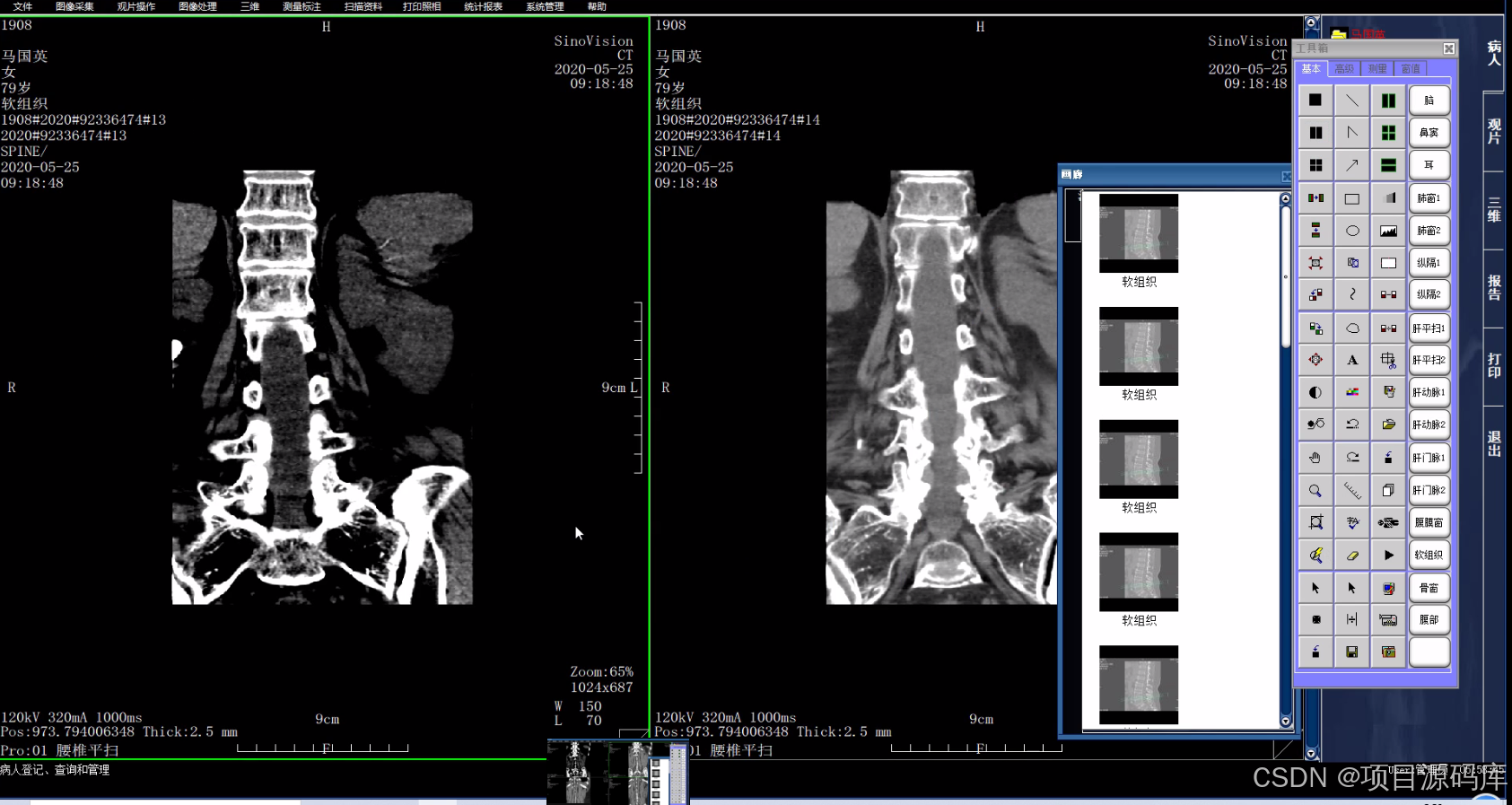1512x805 pixels.
Task: Click the pseudo-color bars icon
Action: (x=1352, y=392)
